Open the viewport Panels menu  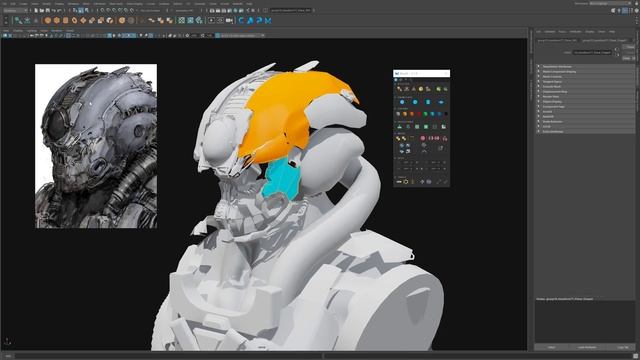click(x=70, y=31)
